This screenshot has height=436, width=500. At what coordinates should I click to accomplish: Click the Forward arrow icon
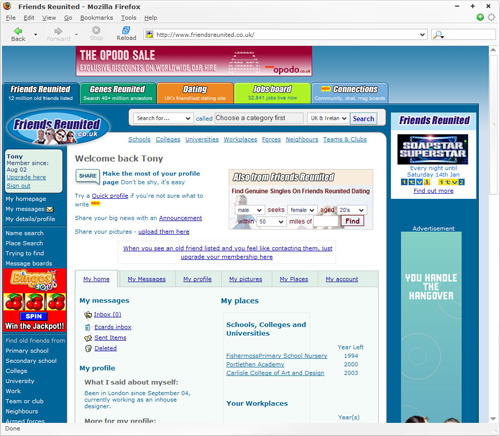(58, 31)
